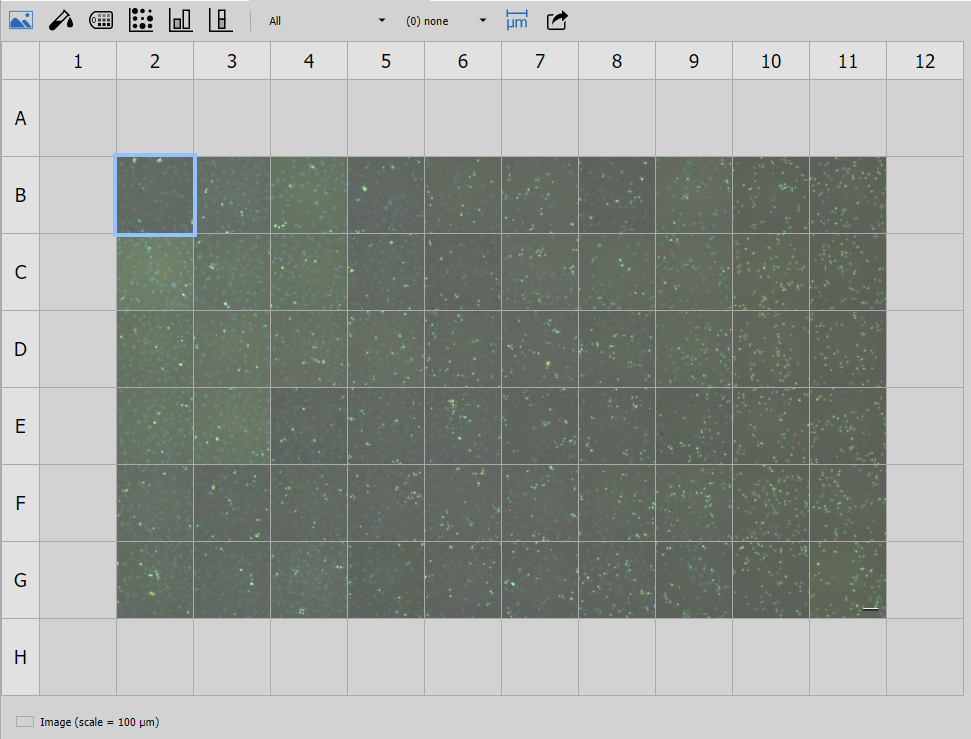Select the well dots grid icon
Viewport: 971px width, 739px height.
tap(141, 20)
